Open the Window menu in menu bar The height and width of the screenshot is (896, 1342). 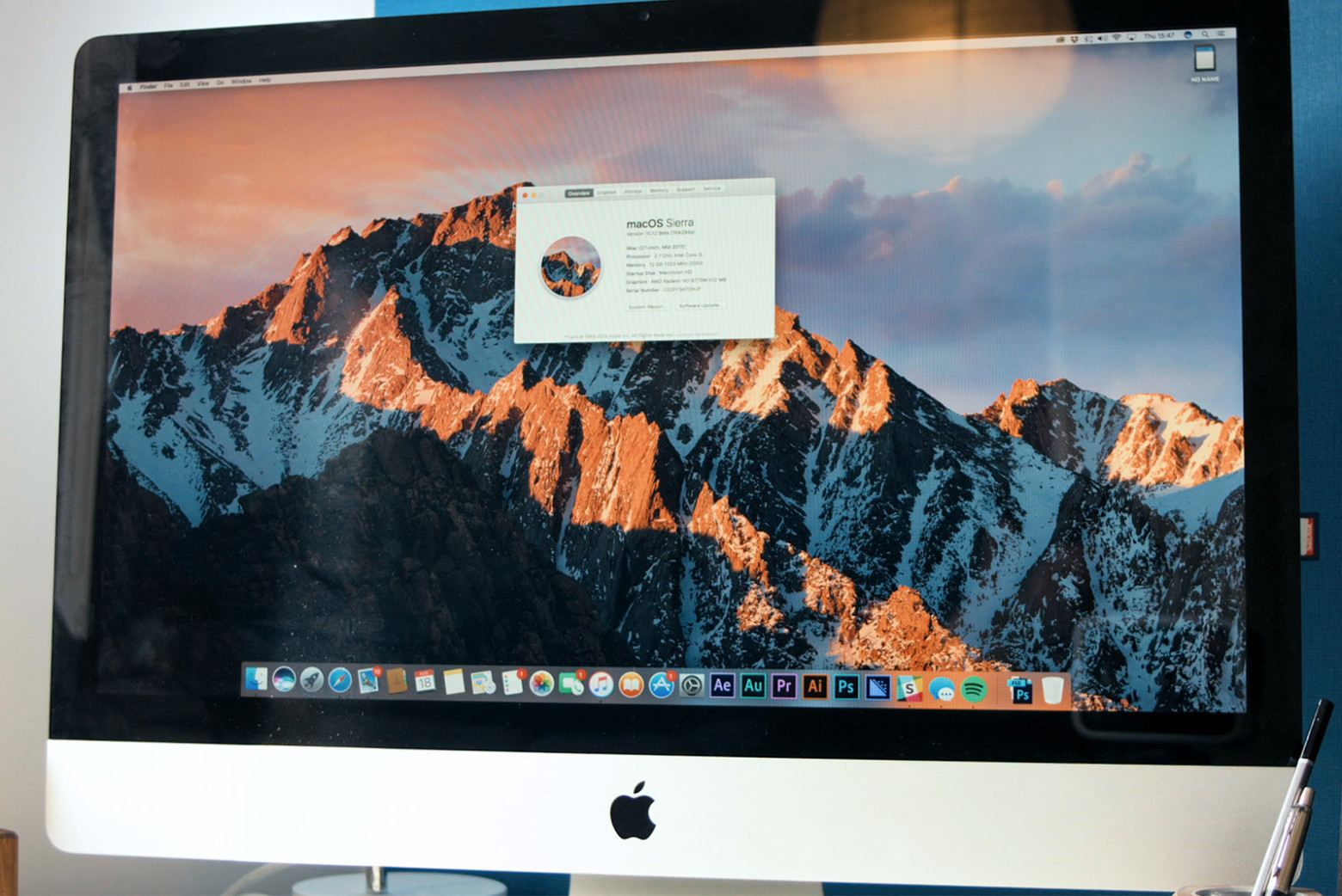(241, 82)
